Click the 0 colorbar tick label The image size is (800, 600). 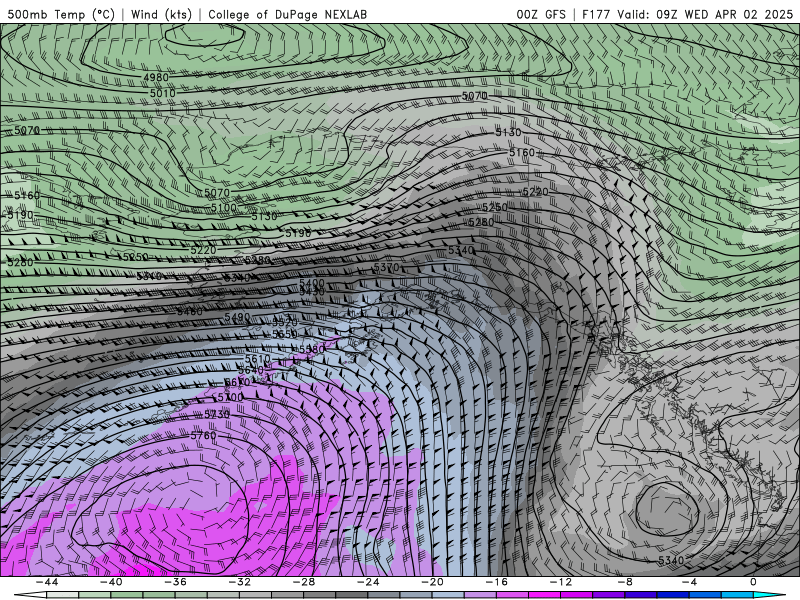point(754,582)
